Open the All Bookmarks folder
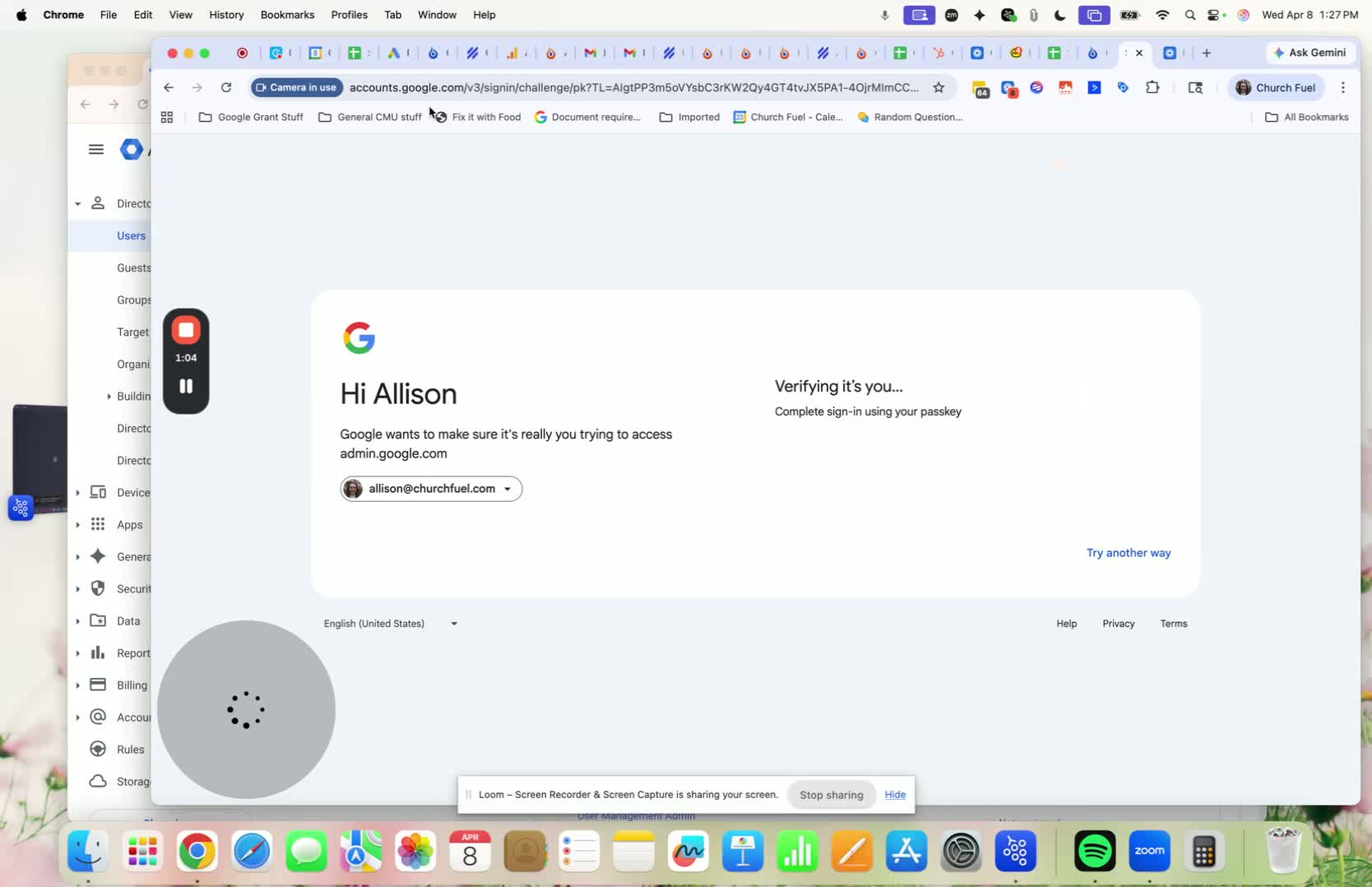The width and height of the screenshot is (1372, 887). pos(1306,117)
